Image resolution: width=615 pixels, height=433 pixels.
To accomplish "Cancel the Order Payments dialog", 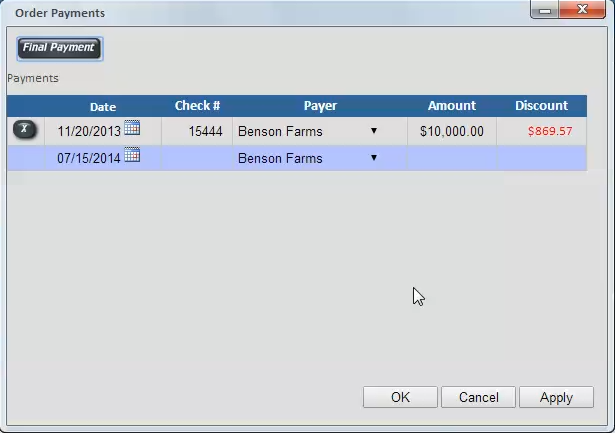I will tap(478, 397).
